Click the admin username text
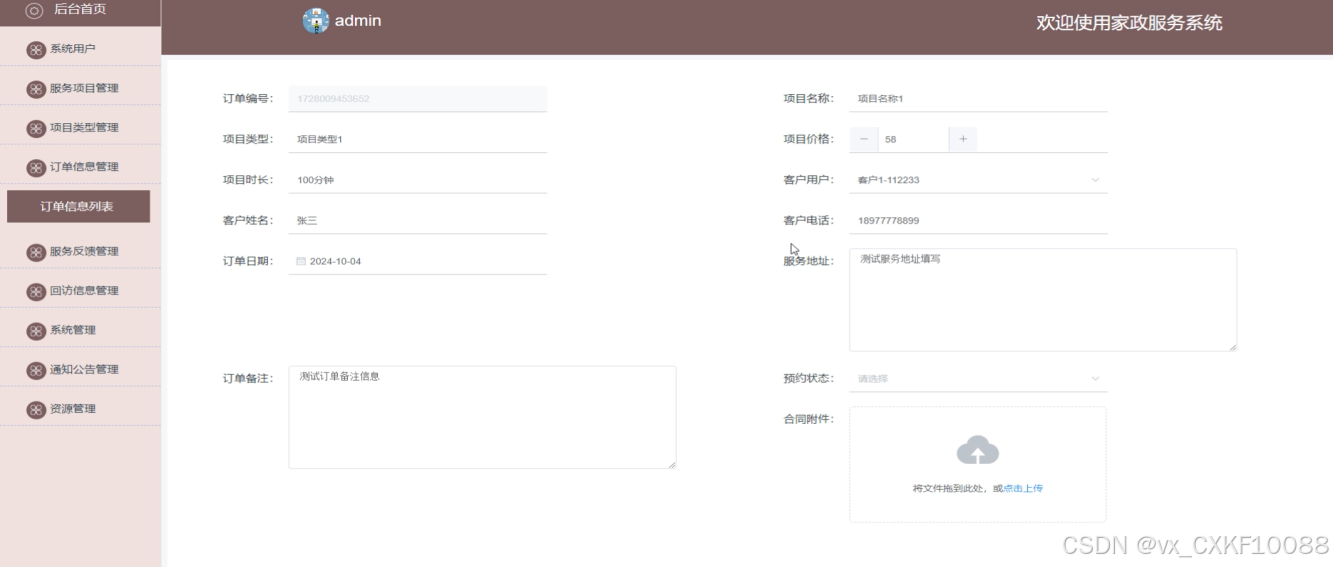This screenshot has width=1333, height=567. (x=358, y=21)
